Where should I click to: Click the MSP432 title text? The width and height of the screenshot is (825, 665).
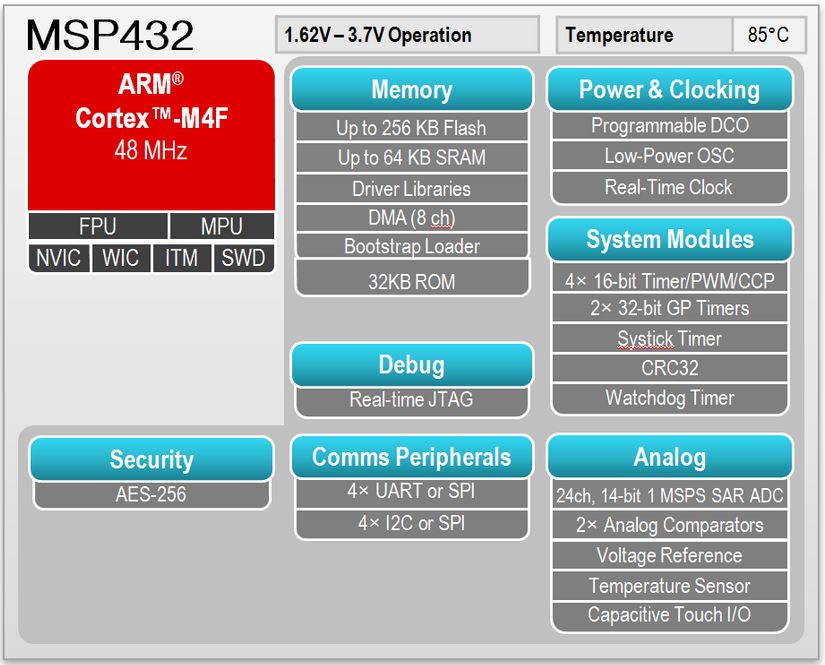(110, 35)
